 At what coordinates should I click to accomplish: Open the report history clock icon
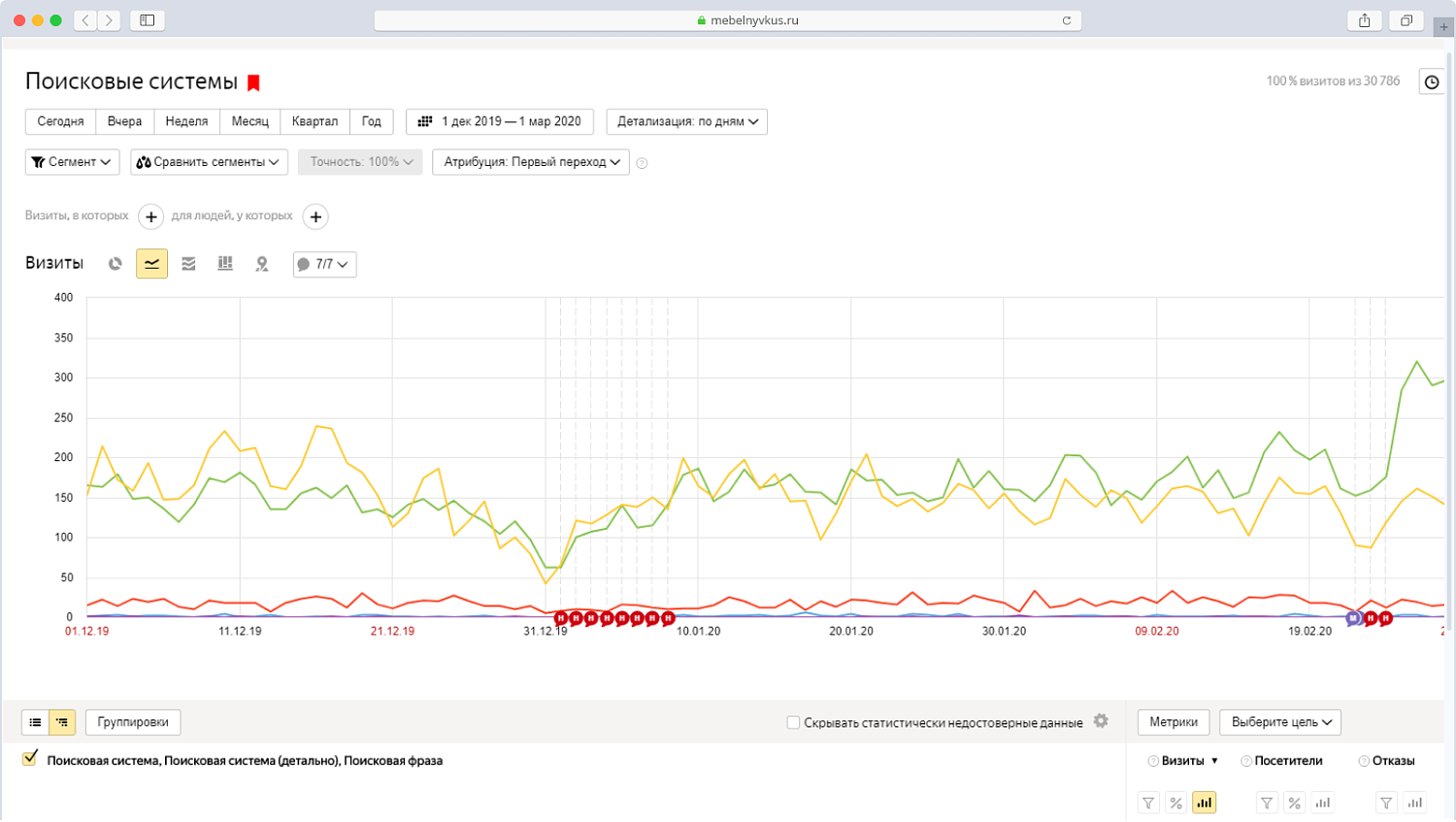click(x=1432, y=82)
